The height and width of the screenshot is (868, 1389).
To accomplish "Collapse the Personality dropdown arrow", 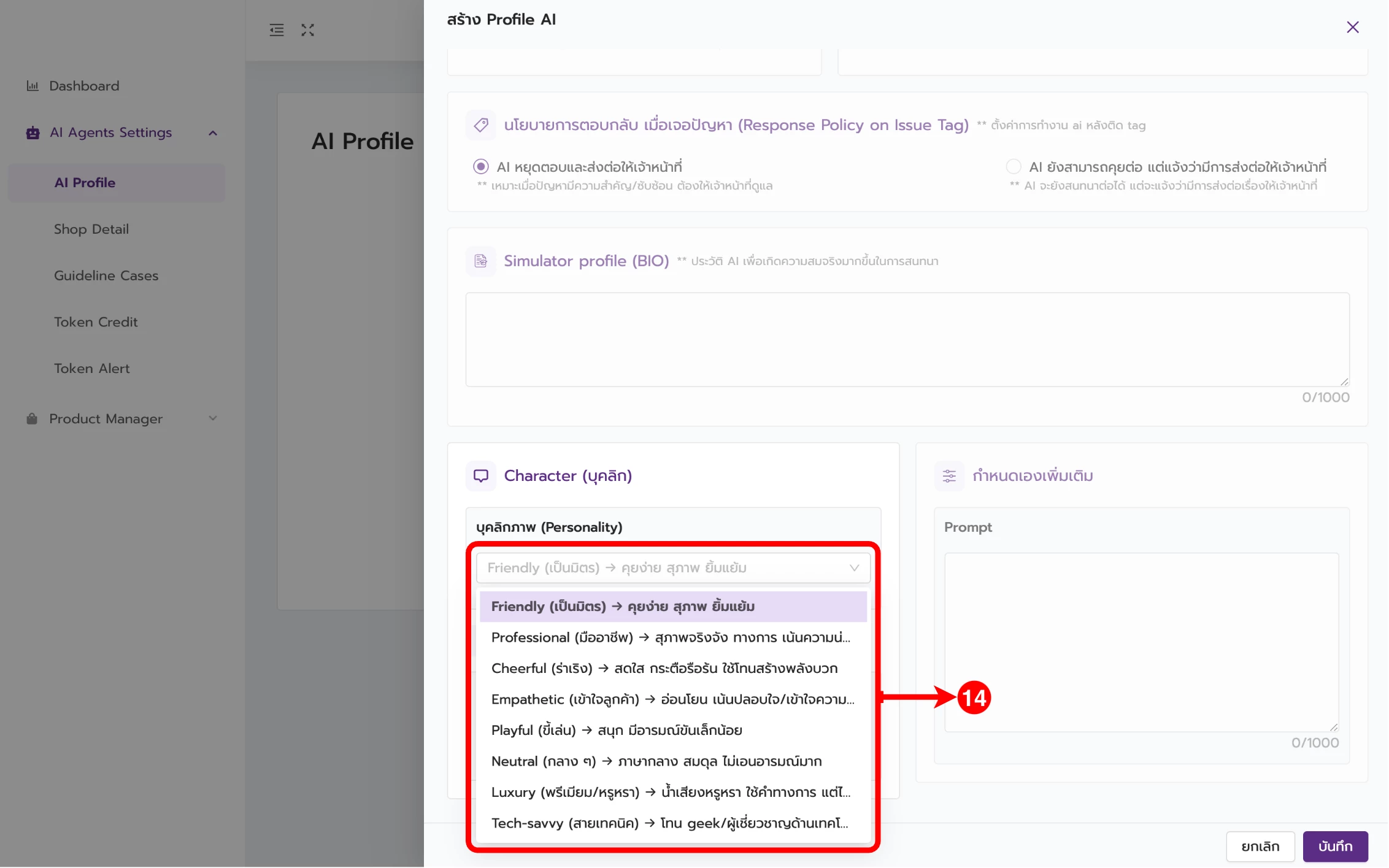I will 854,568.
